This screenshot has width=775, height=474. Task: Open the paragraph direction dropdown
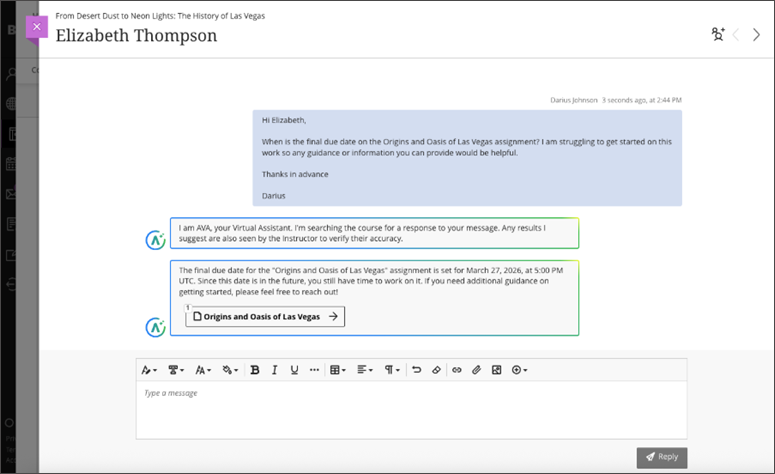391,370
